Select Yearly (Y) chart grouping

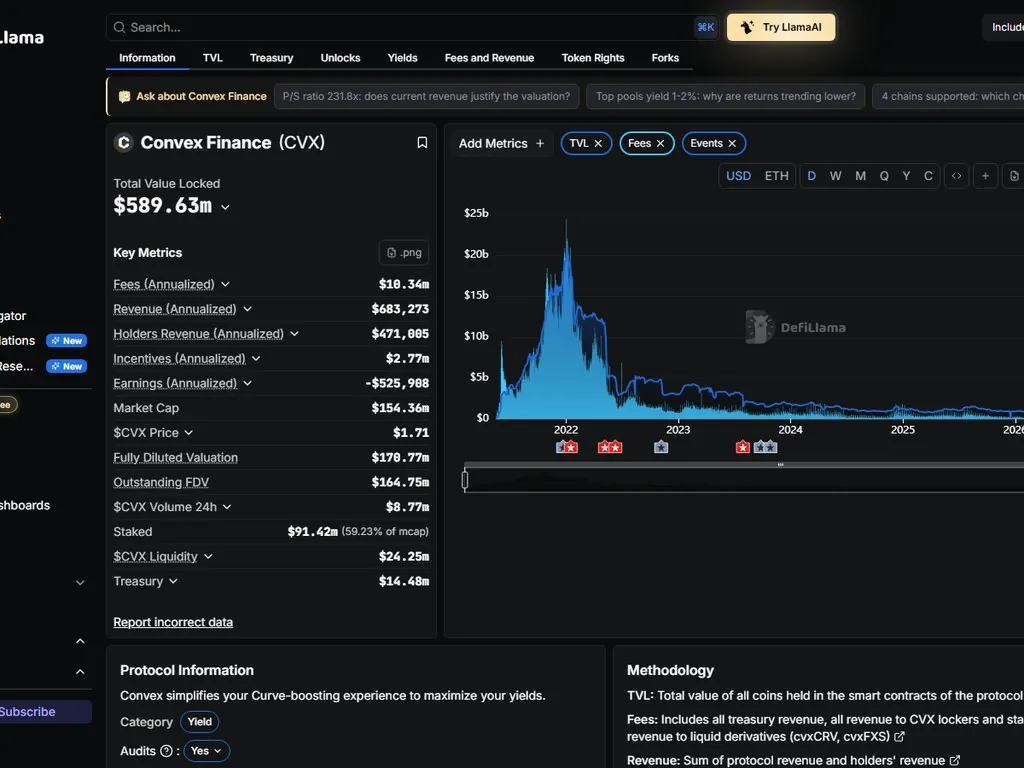(x=906, y=176)
